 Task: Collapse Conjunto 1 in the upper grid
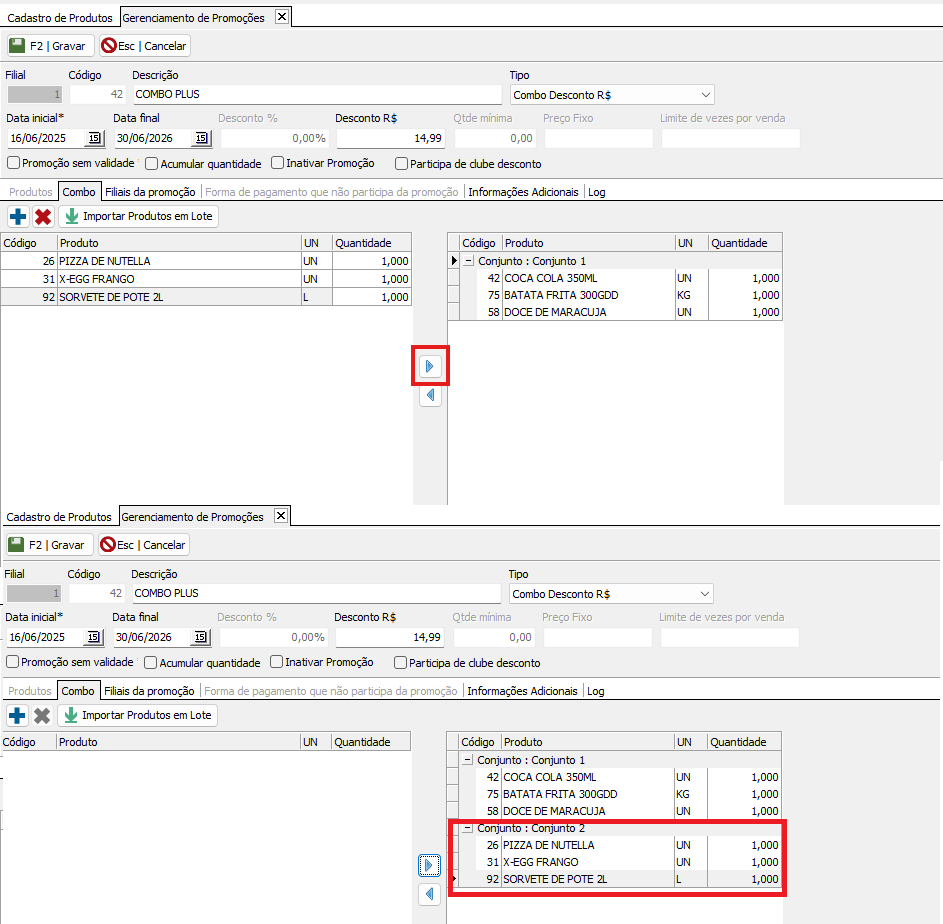(469, 261)
